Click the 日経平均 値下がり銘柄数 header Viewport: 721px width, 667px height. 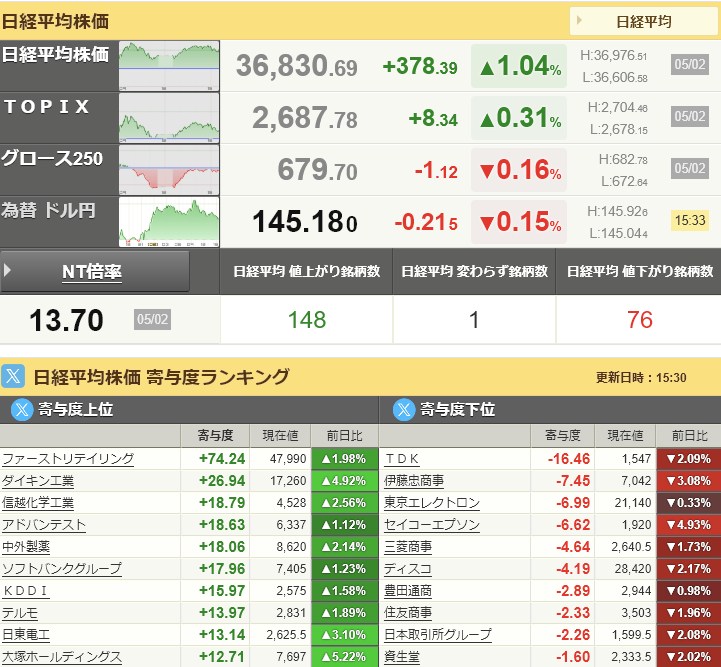coord(640,272)
